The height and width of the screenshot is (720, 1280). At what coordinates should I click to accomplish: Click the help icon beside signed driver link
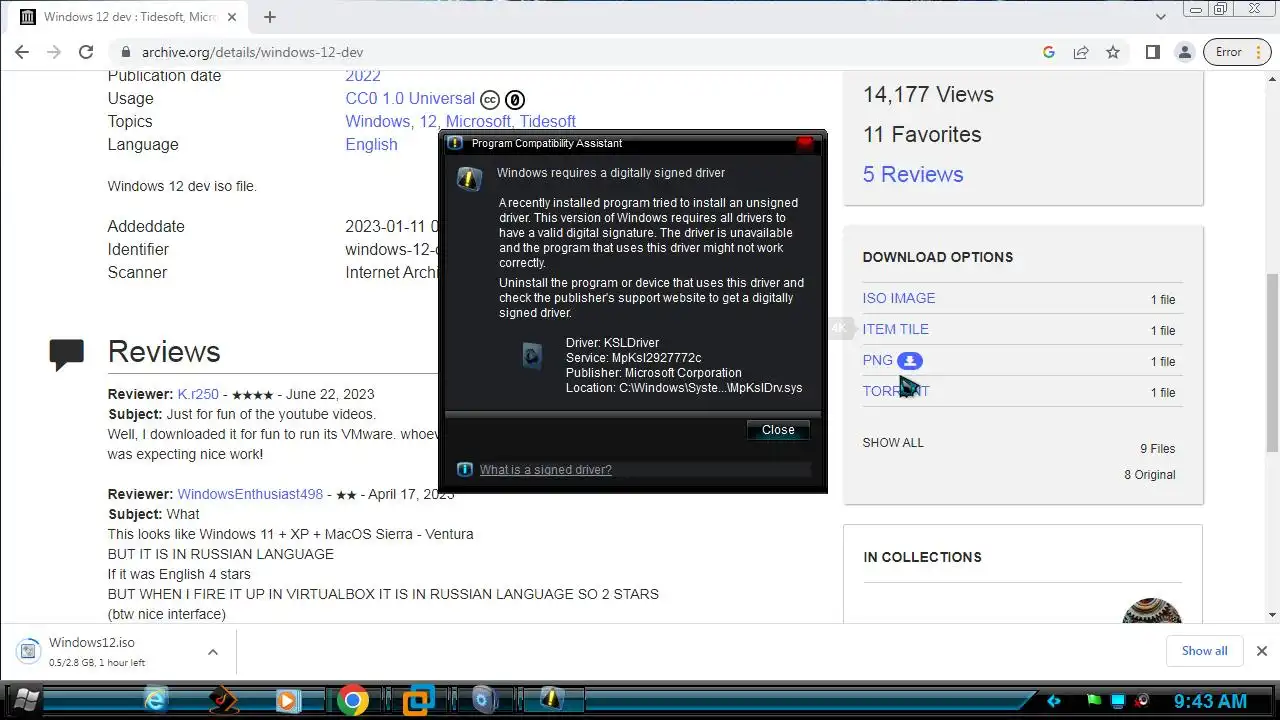464,470
